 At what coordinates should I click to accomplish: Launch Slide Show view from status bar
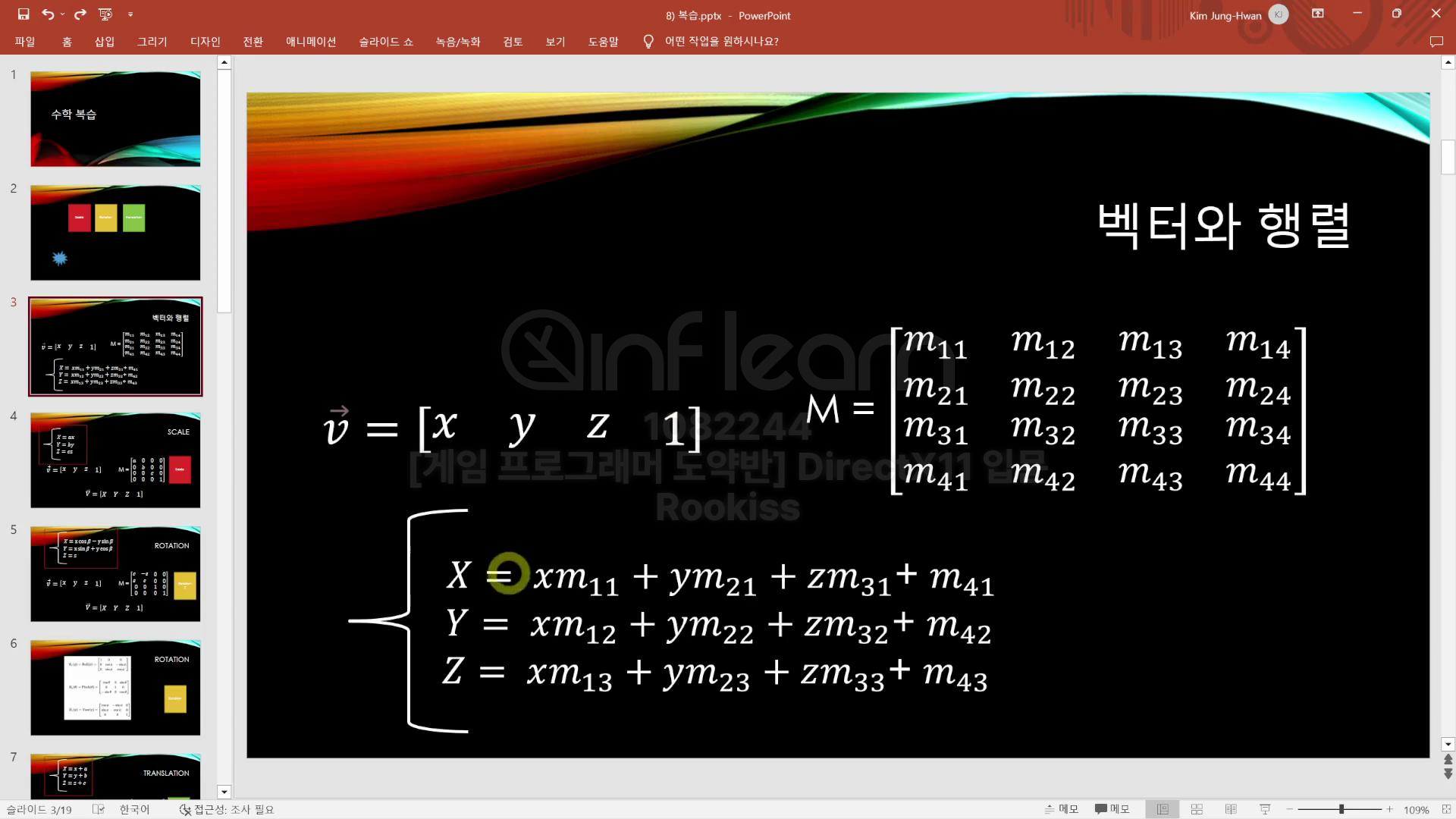[1265, 810]
